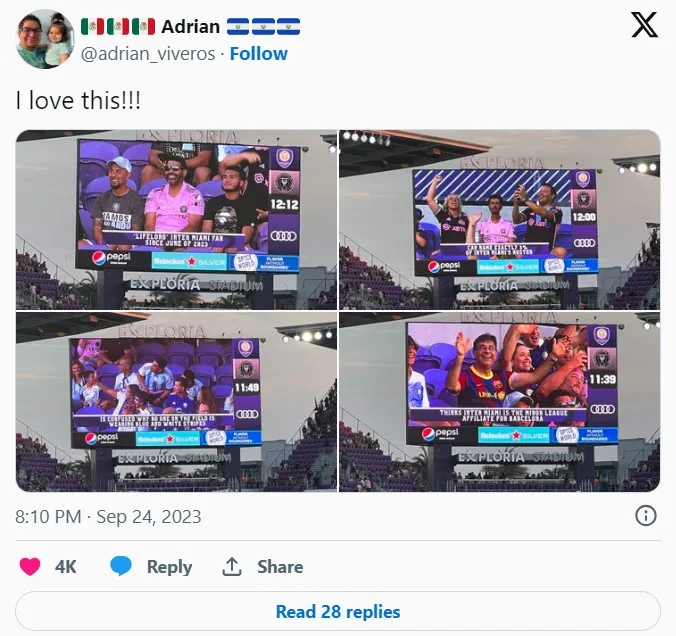The image size is (676, 636).
Task: Click the 4K likes count
Action: pyautogui.click(x=66, y=567)
